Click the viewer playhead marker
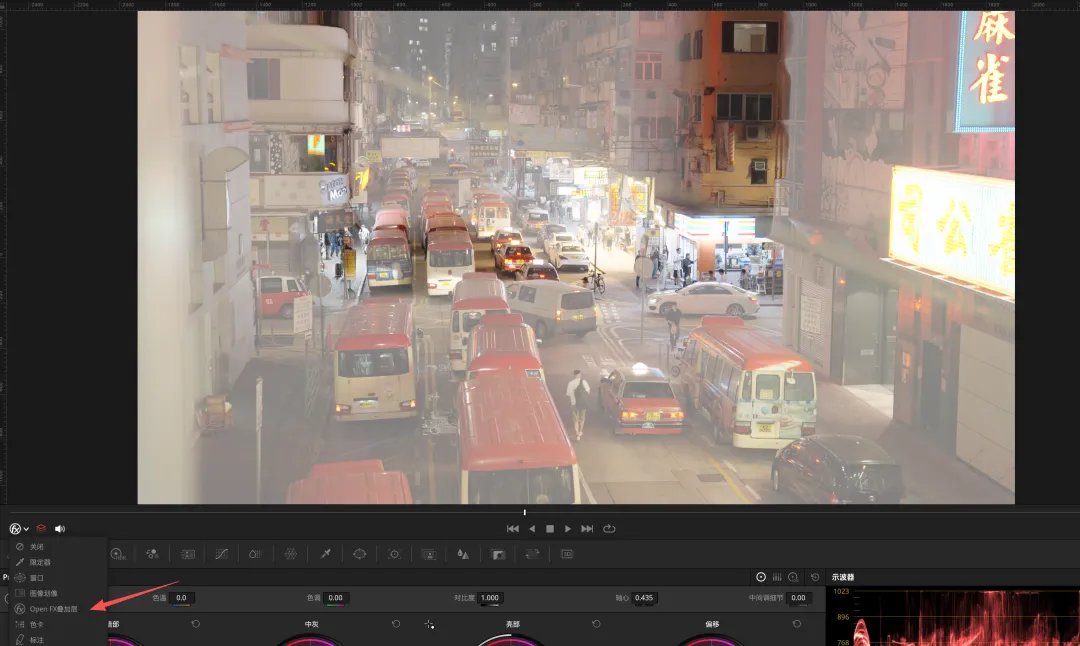Viewport: 1080px width, 646px height. click(524, 512)
